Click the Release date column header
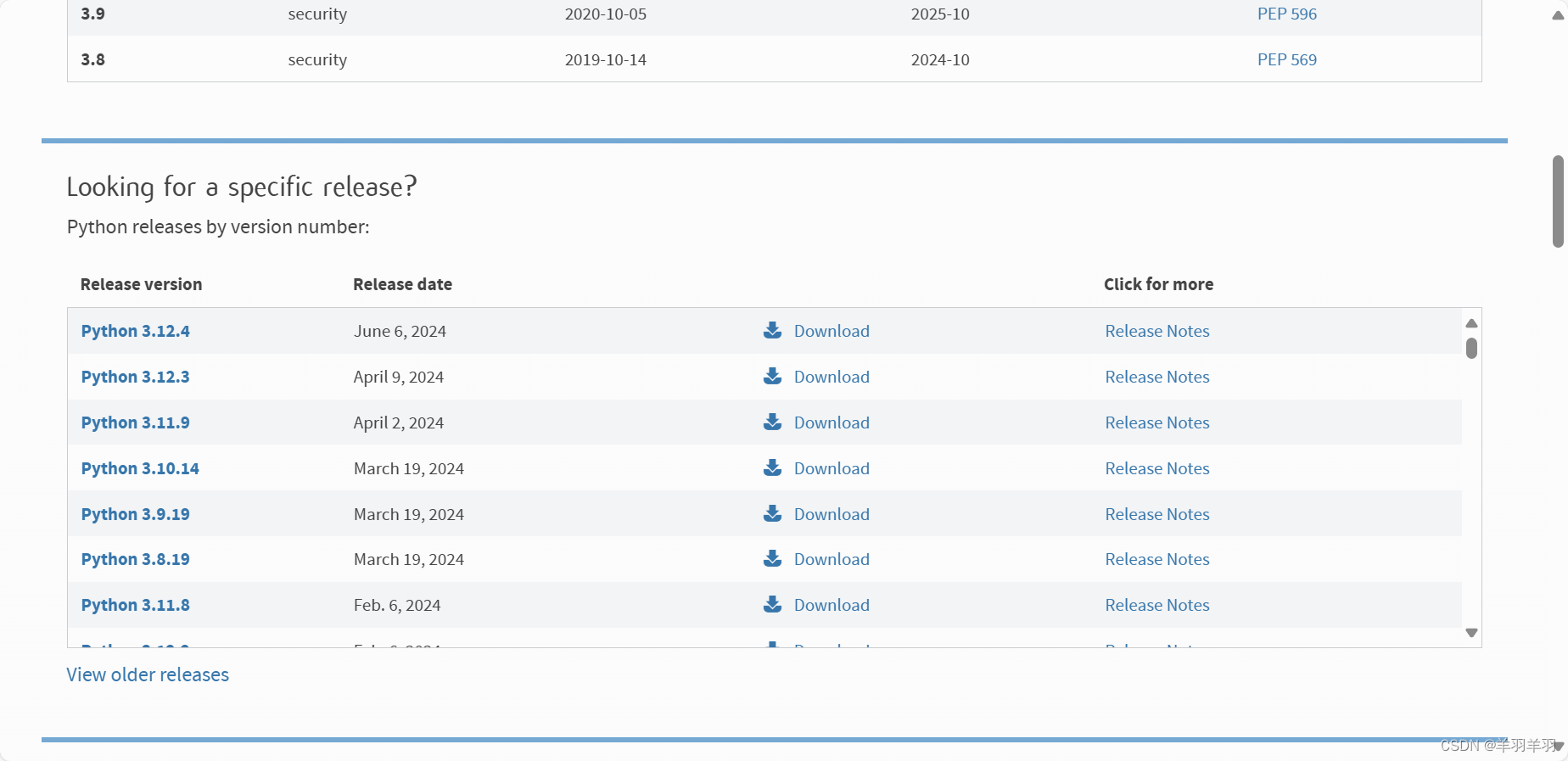The width and height of the screenshot is (1568, 761). [x=402, y=284]
